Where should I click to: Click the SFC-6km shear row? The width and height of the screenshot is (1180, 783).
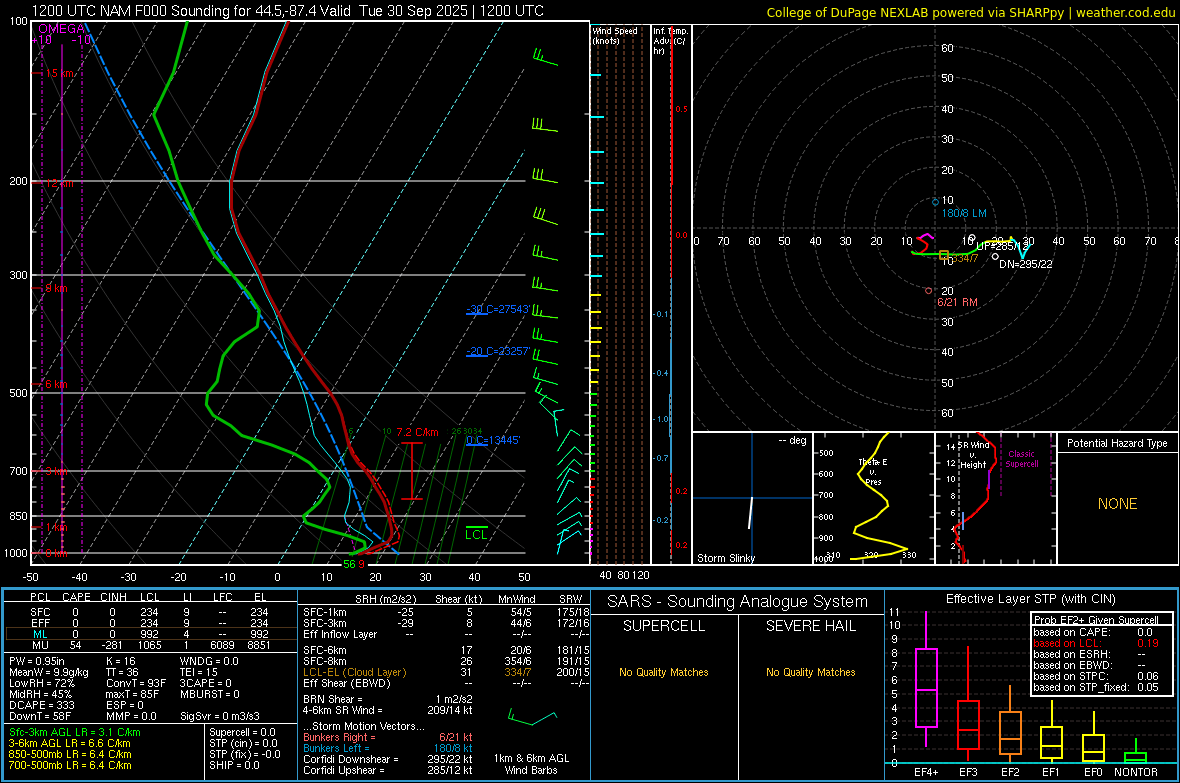(446, 650)
